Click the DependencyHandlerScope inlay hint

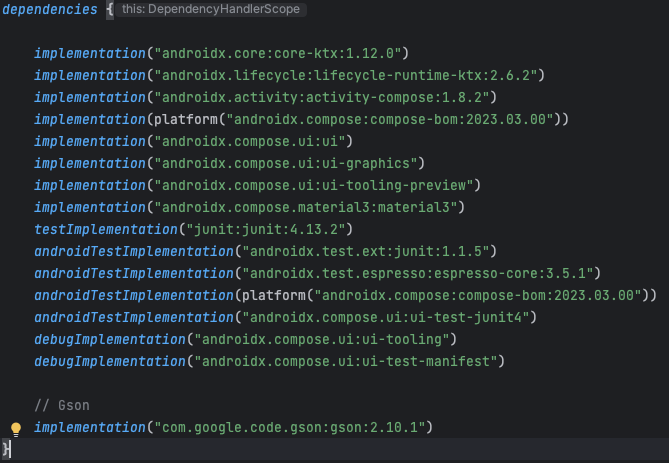pos(211,9)
